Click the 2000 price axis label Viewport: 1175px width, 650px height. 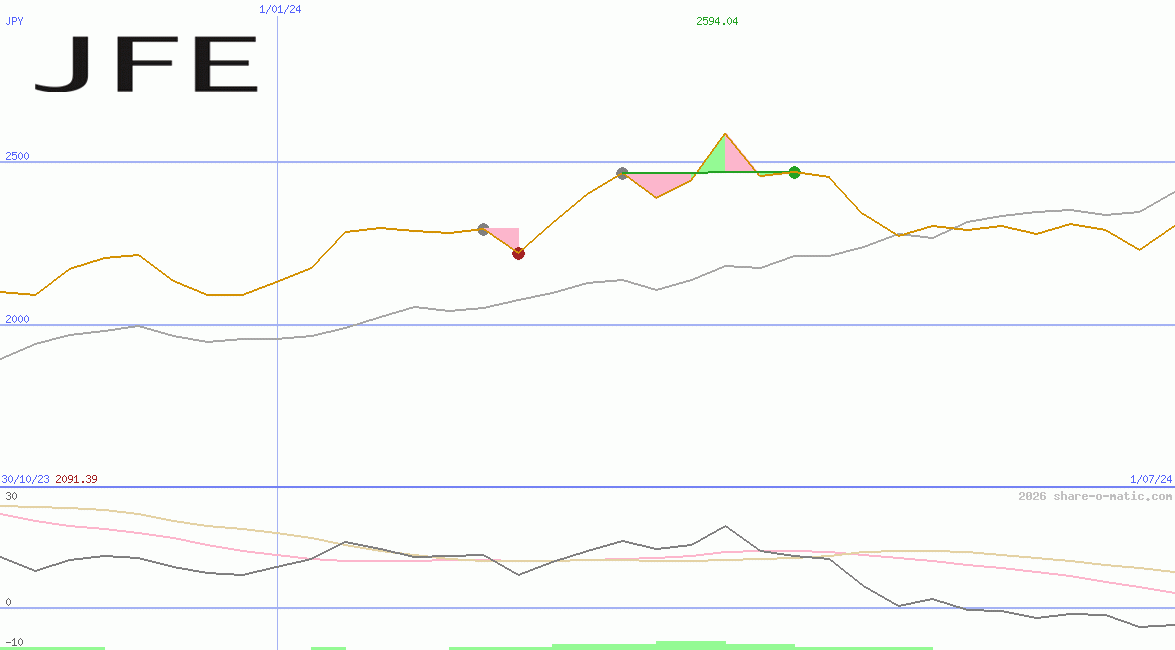[x=17, y=319]
